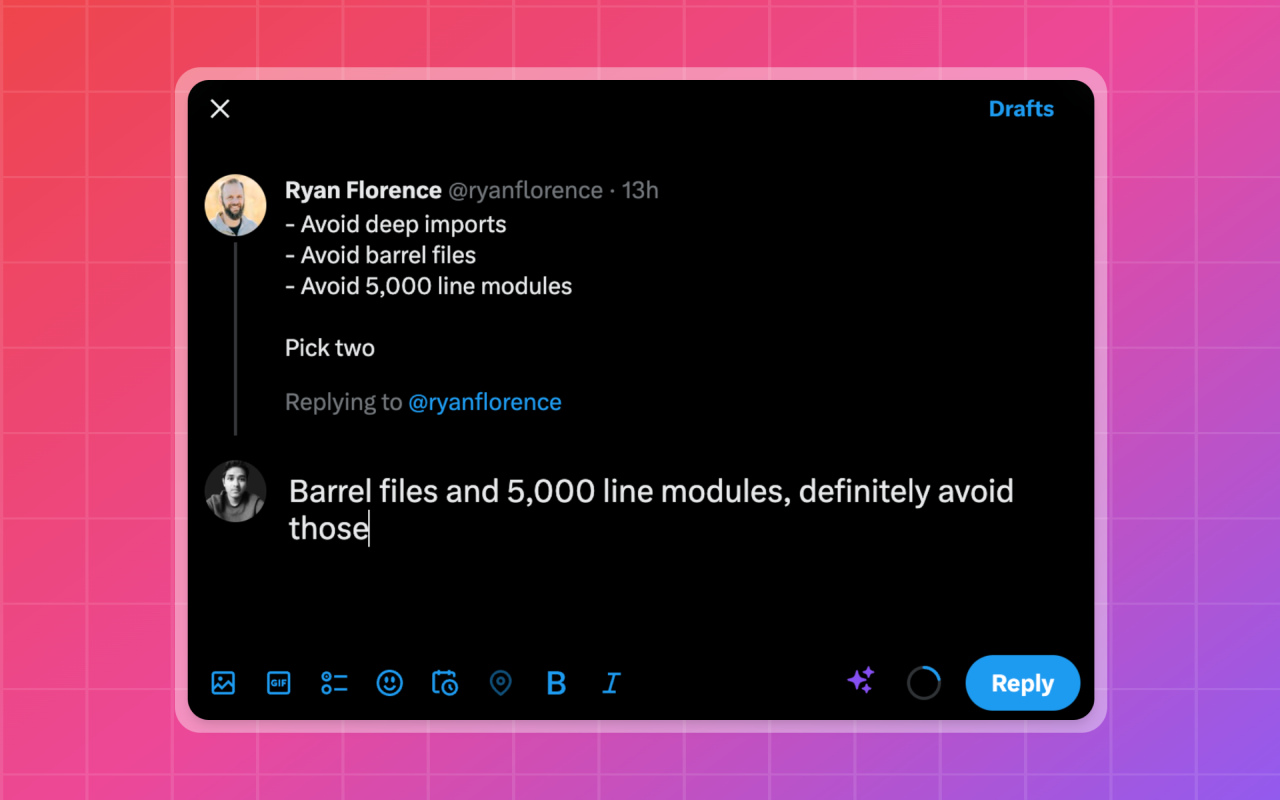The image size is (1280, 800).
Task: Click the character count progress circle
Action: tap(923, 683)
